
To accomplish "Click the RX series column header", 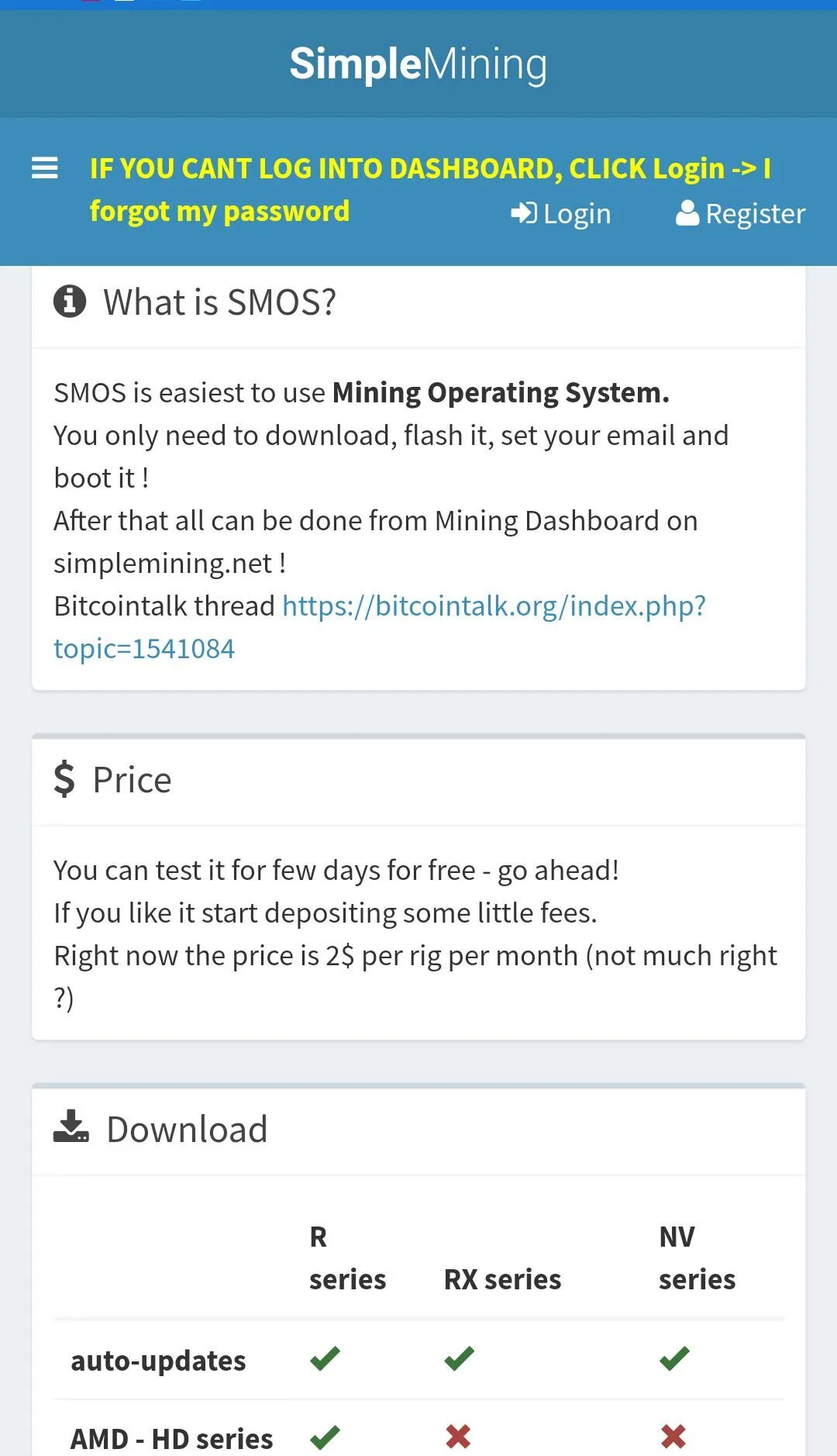I will tap(502, 1279).
